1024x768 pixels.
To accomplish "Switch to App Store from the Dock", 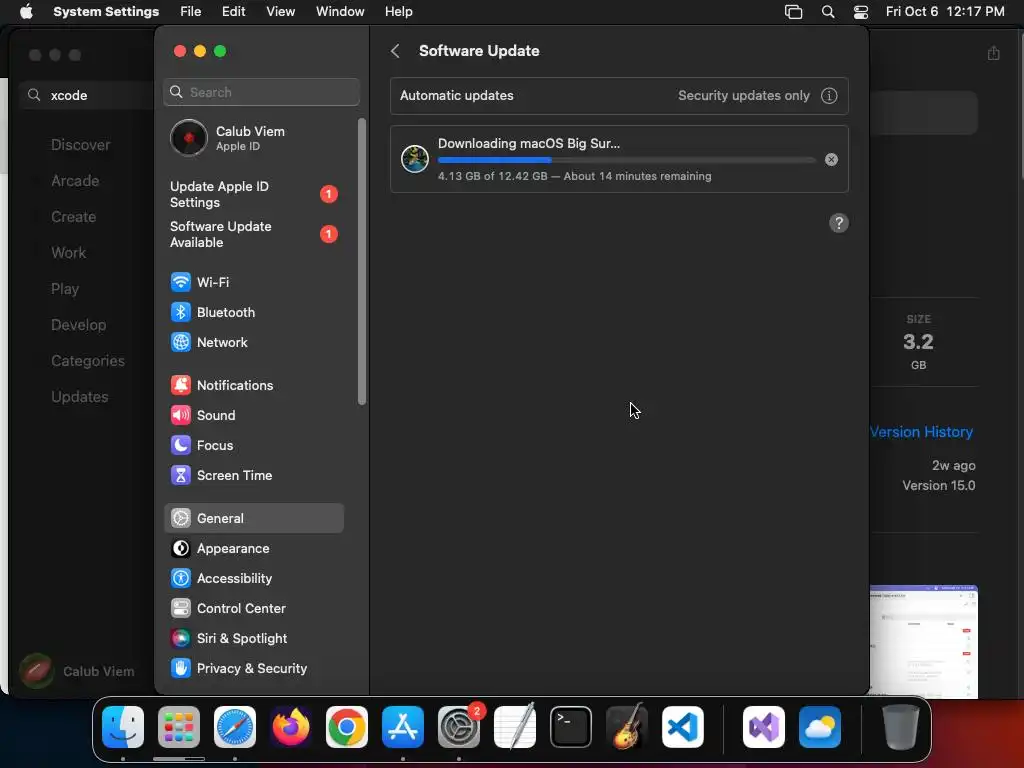I will coord(403,727).
